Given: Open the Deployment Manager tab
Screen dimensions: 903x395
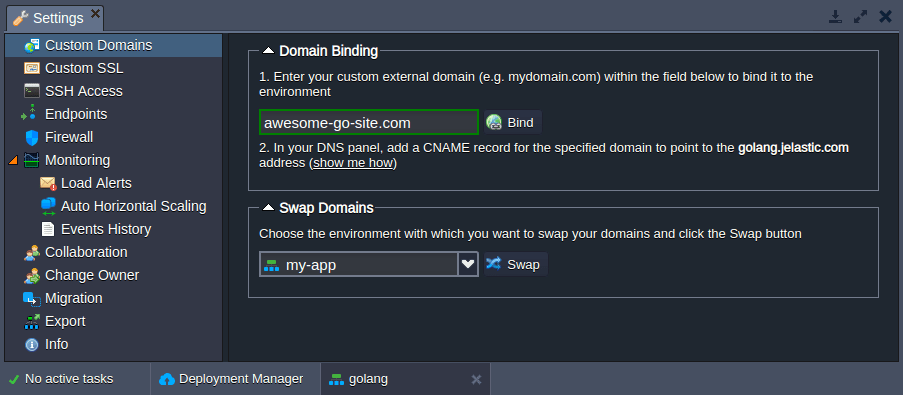Looking at the screenshot, I should (x=236, y=379).
